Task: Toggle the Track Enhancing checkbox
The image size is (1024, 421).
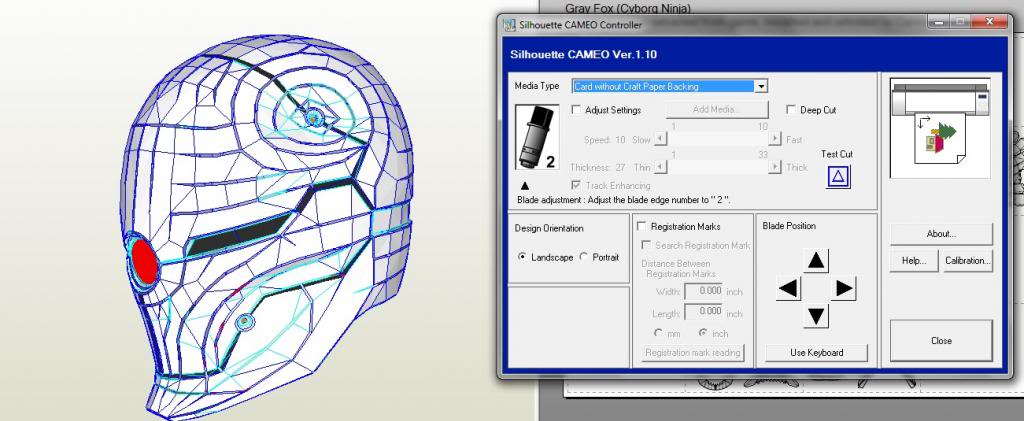Action: coord(576,185)
